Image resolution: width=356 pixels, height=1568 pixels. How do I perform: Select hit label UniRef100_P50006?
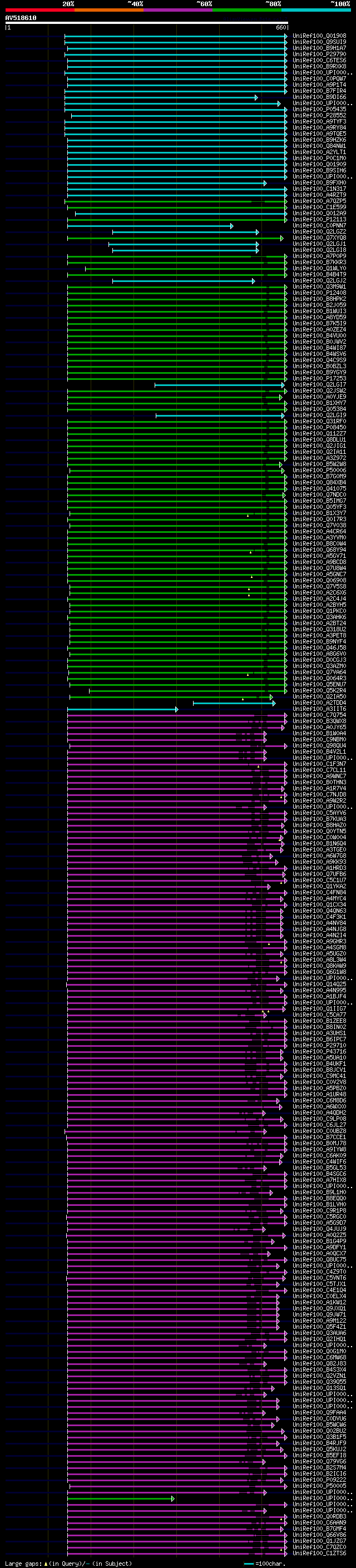click(x=319, y=471)
